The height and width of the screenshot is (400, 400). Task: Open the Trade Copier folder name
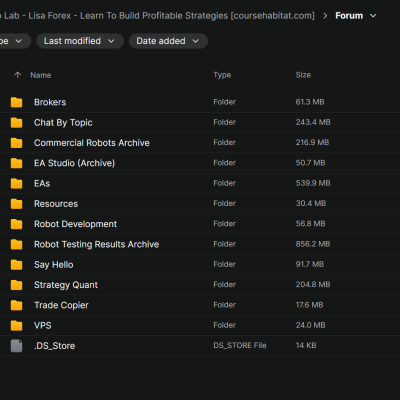pos(61,305)
